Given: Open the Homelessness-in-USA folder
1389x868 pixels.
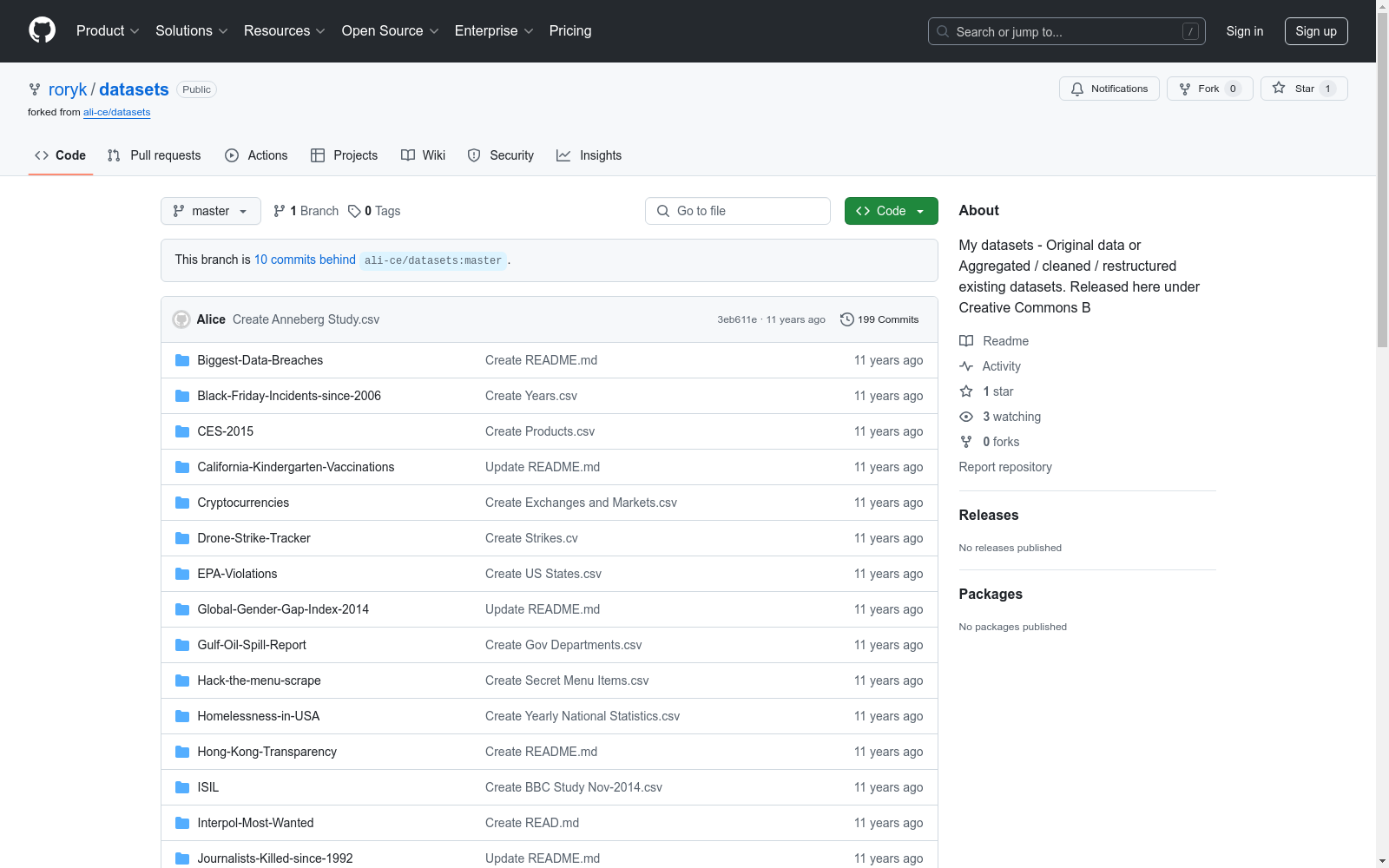Looking at the screenshot, I should pyautogui.click(x=259, y=716).
